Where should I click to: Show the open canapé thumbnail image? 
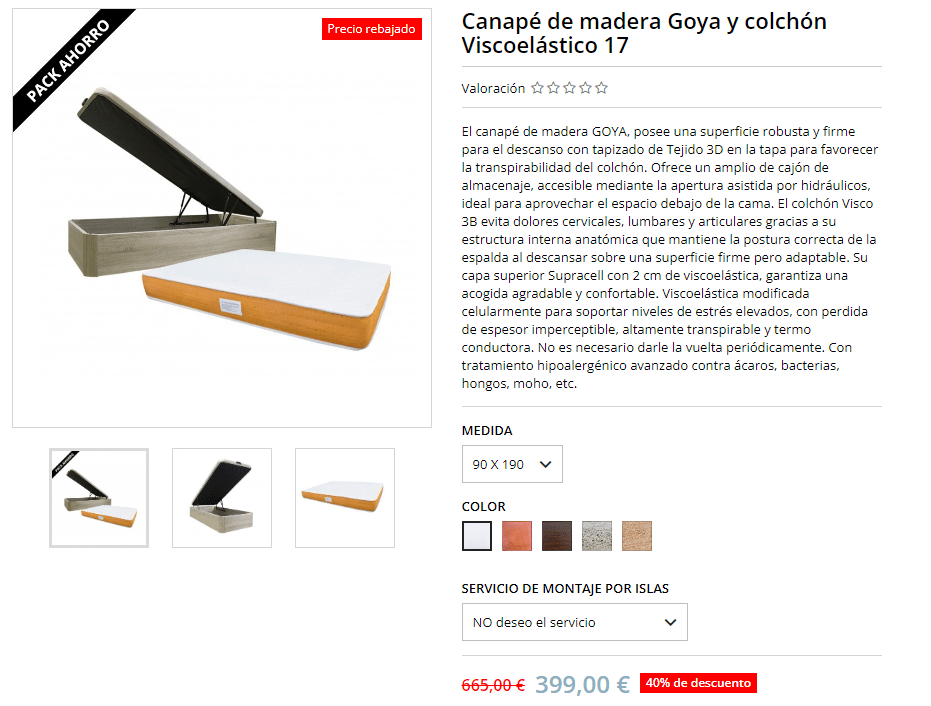(x=222, y=498)
